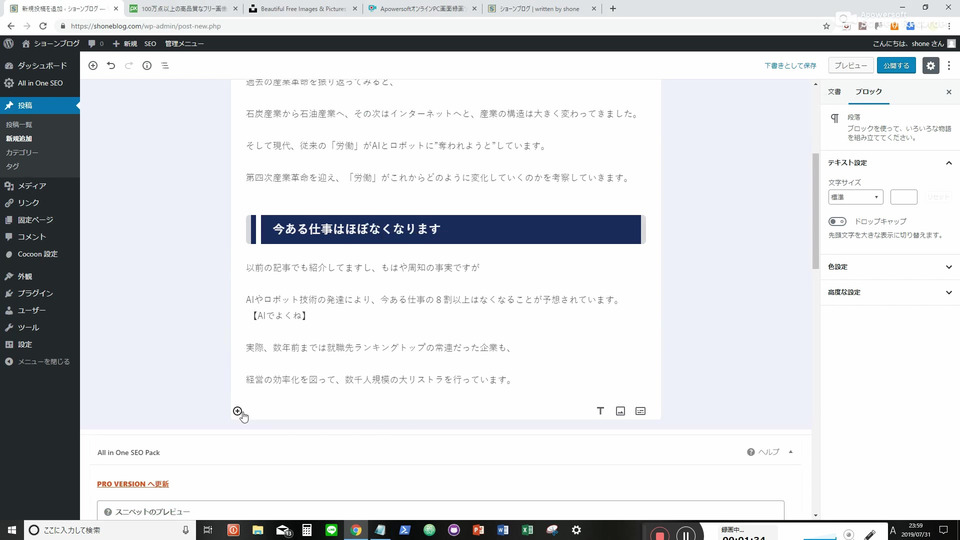Click the taskbar search box
Screen dimensions: 960x540
(110, 530)
